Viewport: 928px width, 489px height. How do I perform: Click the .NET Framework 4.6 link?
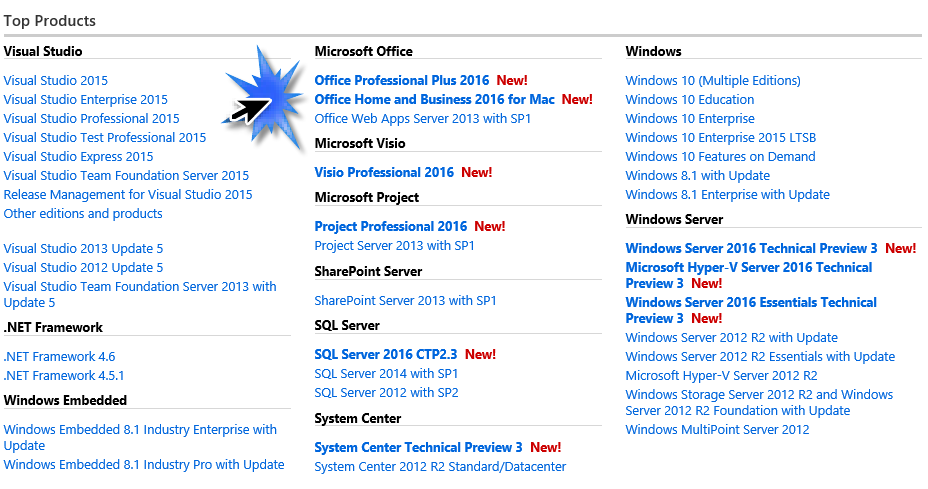pyautogui.click(x=59, y=357)
